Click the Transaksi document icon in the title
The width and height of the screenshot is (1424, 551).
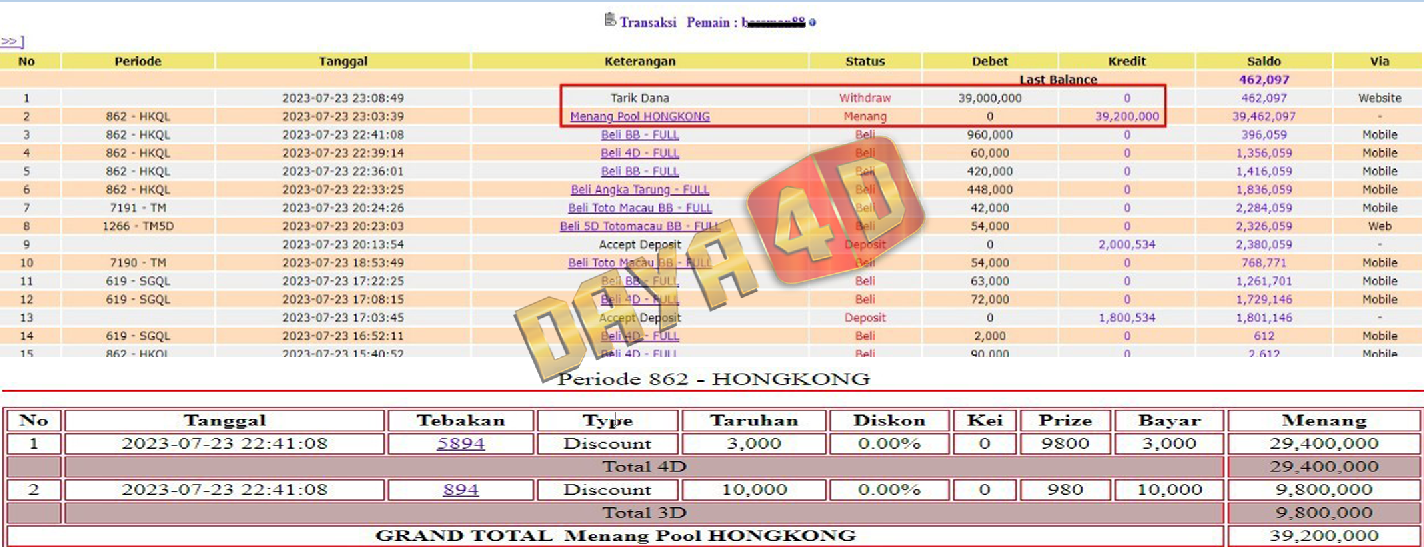click(610, 20)
